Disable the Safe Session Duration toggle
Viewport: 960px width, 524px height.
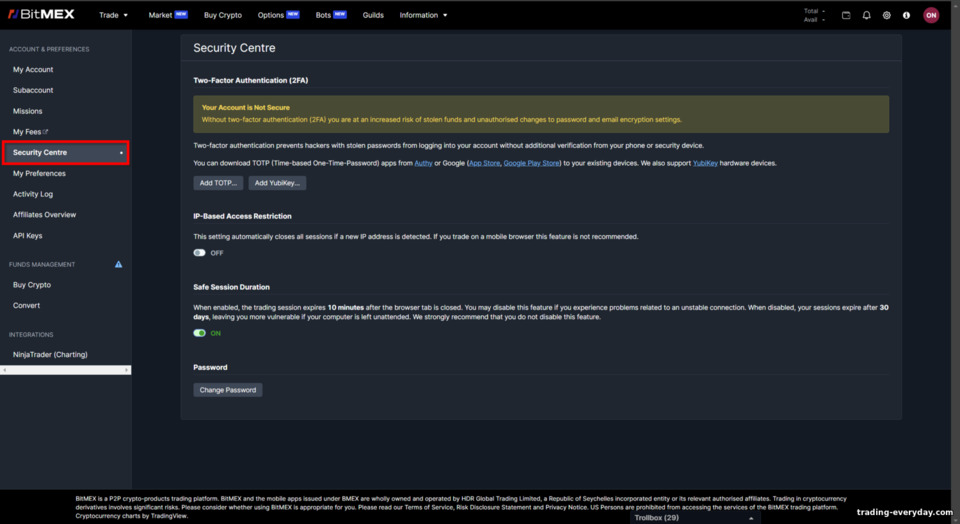[x=200, y=333]
